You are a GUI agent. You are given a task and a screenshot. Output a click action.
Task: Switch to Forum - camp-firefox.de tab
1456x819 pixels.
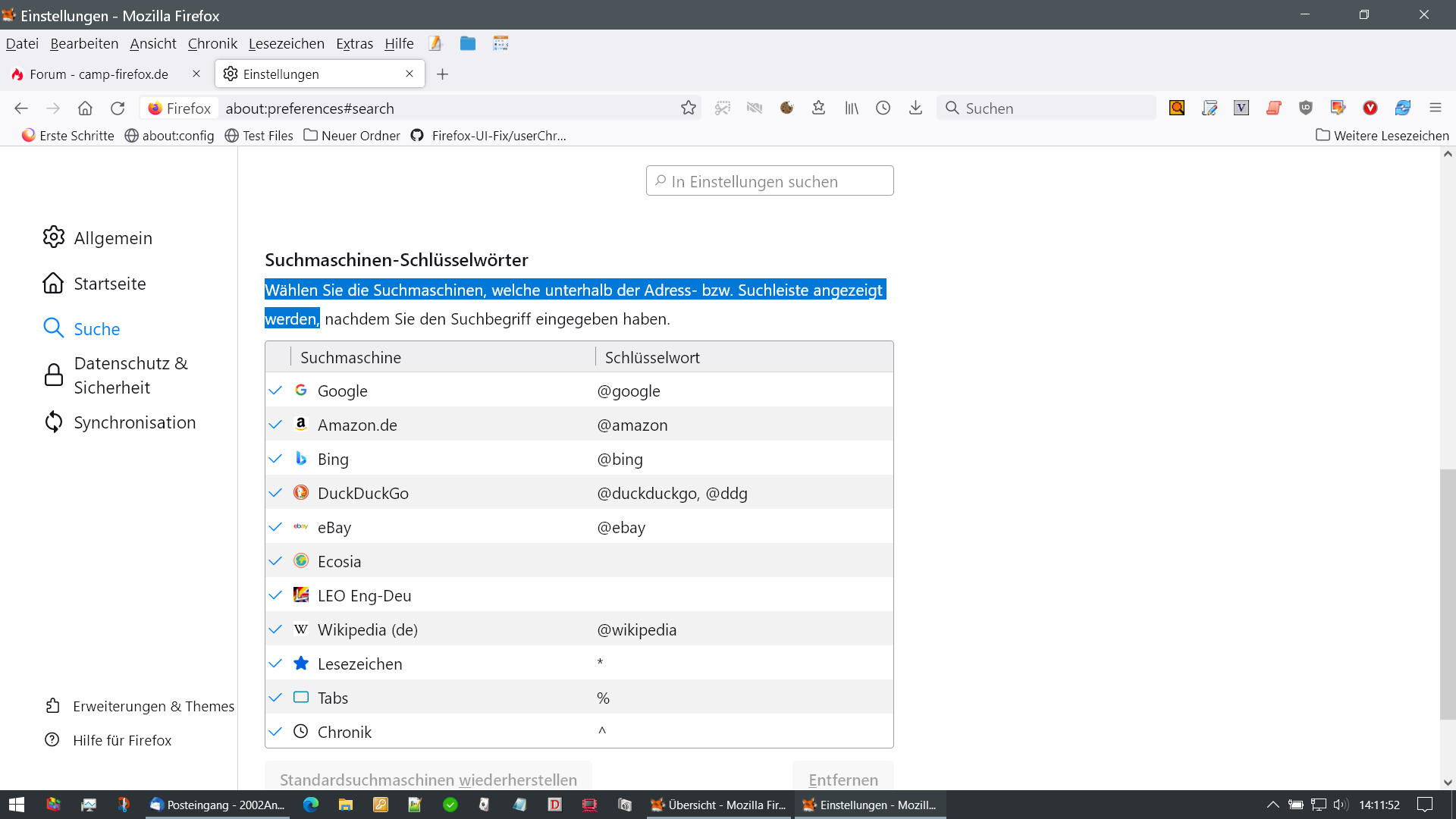pyautogui.click(x=99, y=74)
